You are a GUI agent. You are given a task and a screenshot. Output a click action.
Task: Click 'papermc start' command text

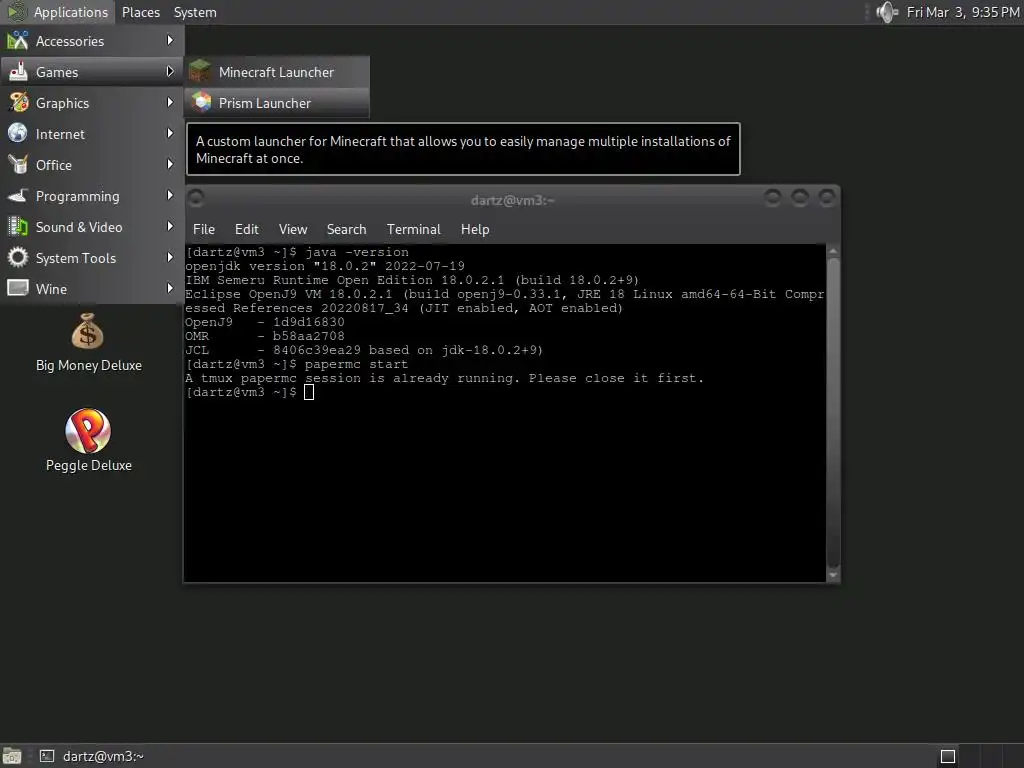pos(356,364)
